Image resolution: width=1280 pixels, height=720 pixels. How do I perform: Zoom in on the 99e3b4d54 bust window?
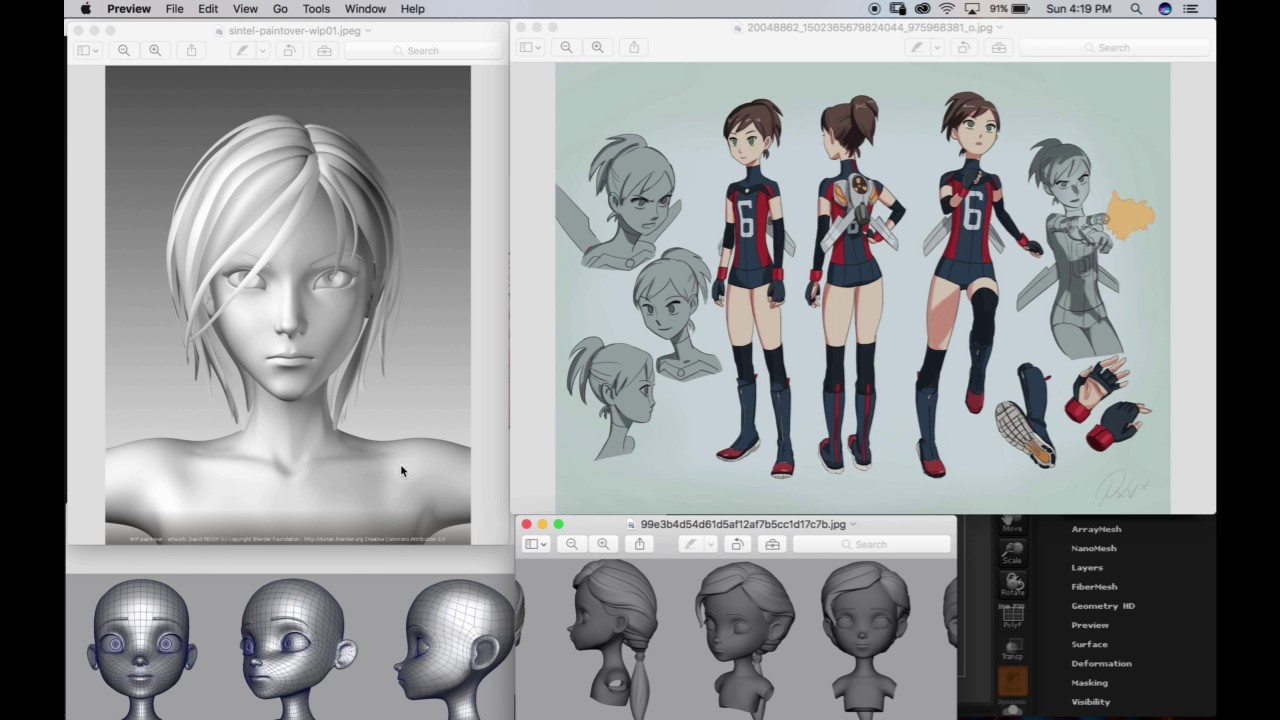603,544
